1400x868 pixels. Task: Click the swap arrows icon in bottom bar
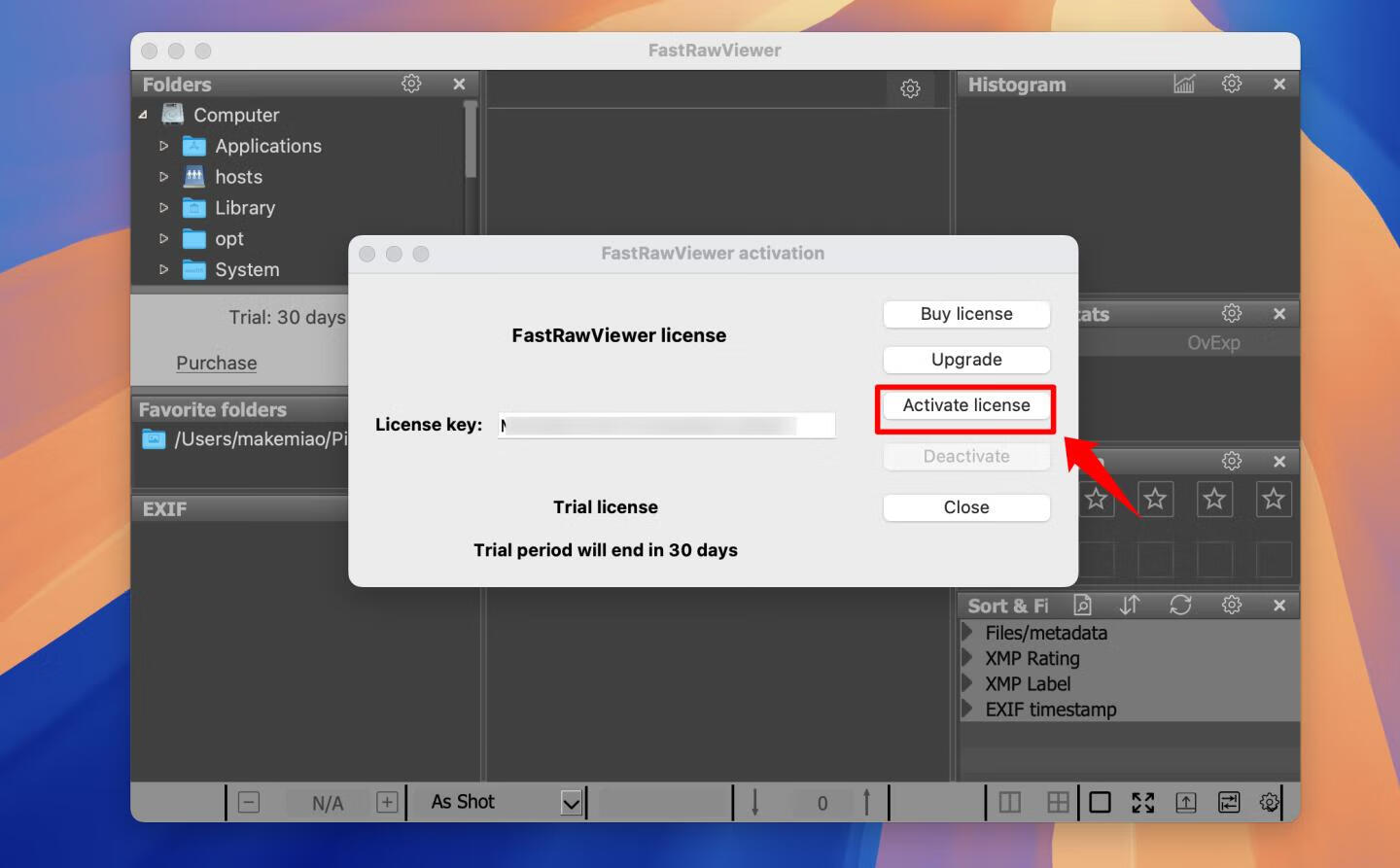[x=1229, y=802]
